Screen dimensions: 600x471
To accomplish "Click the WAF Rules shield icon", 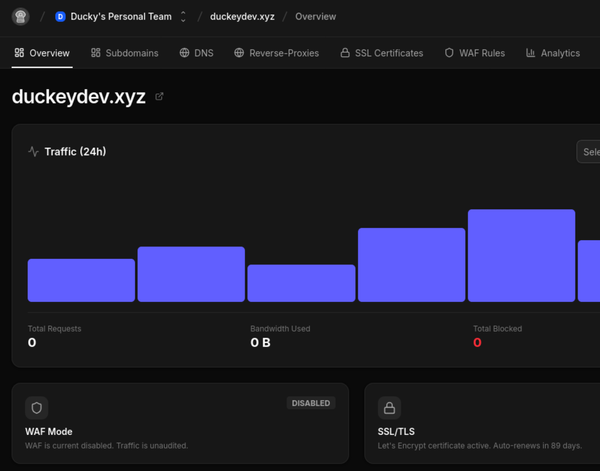I will click(x=449, y=52).
